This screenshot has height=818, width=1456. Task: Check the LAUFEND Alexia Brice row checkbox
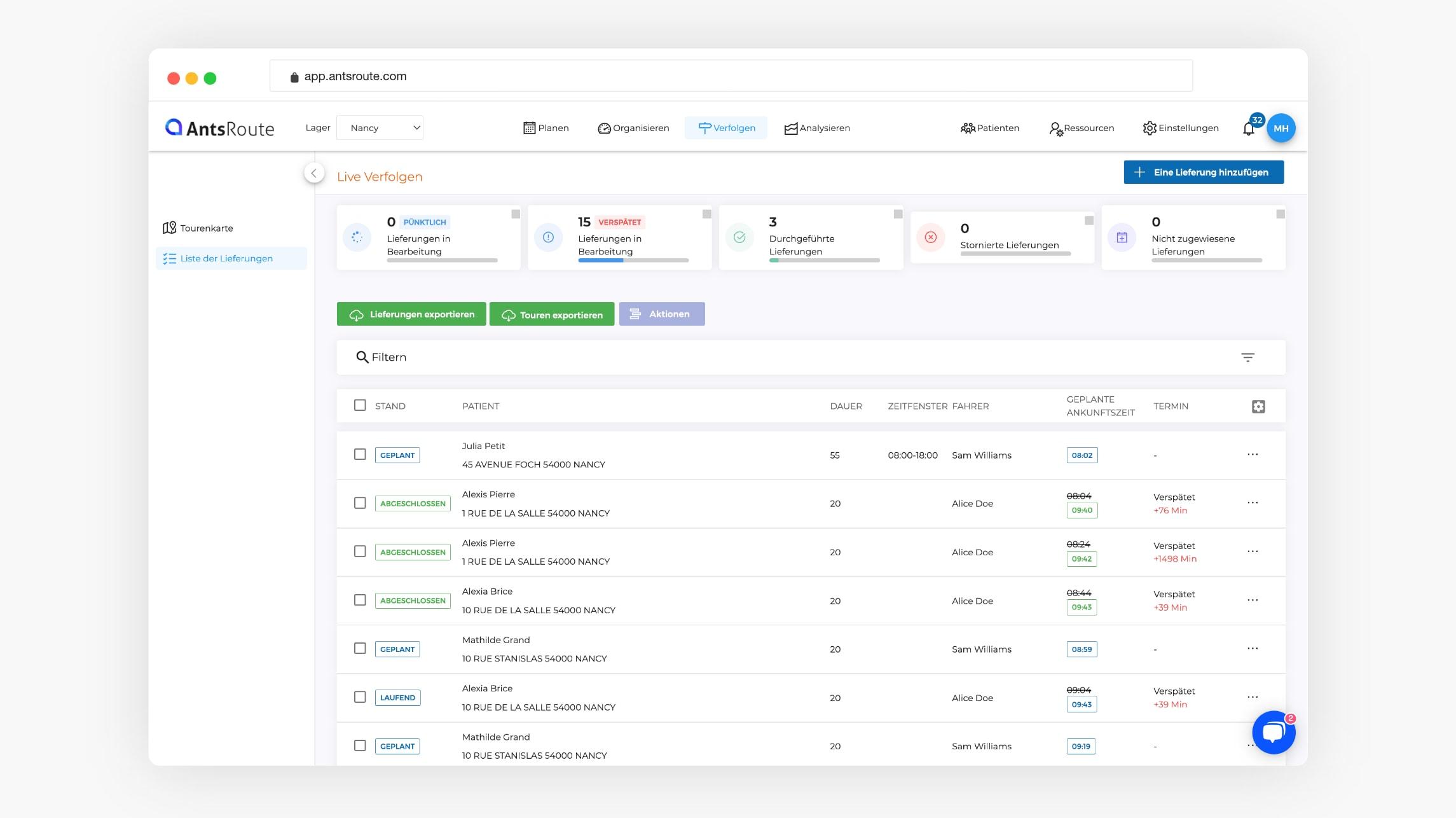point(360,697)
